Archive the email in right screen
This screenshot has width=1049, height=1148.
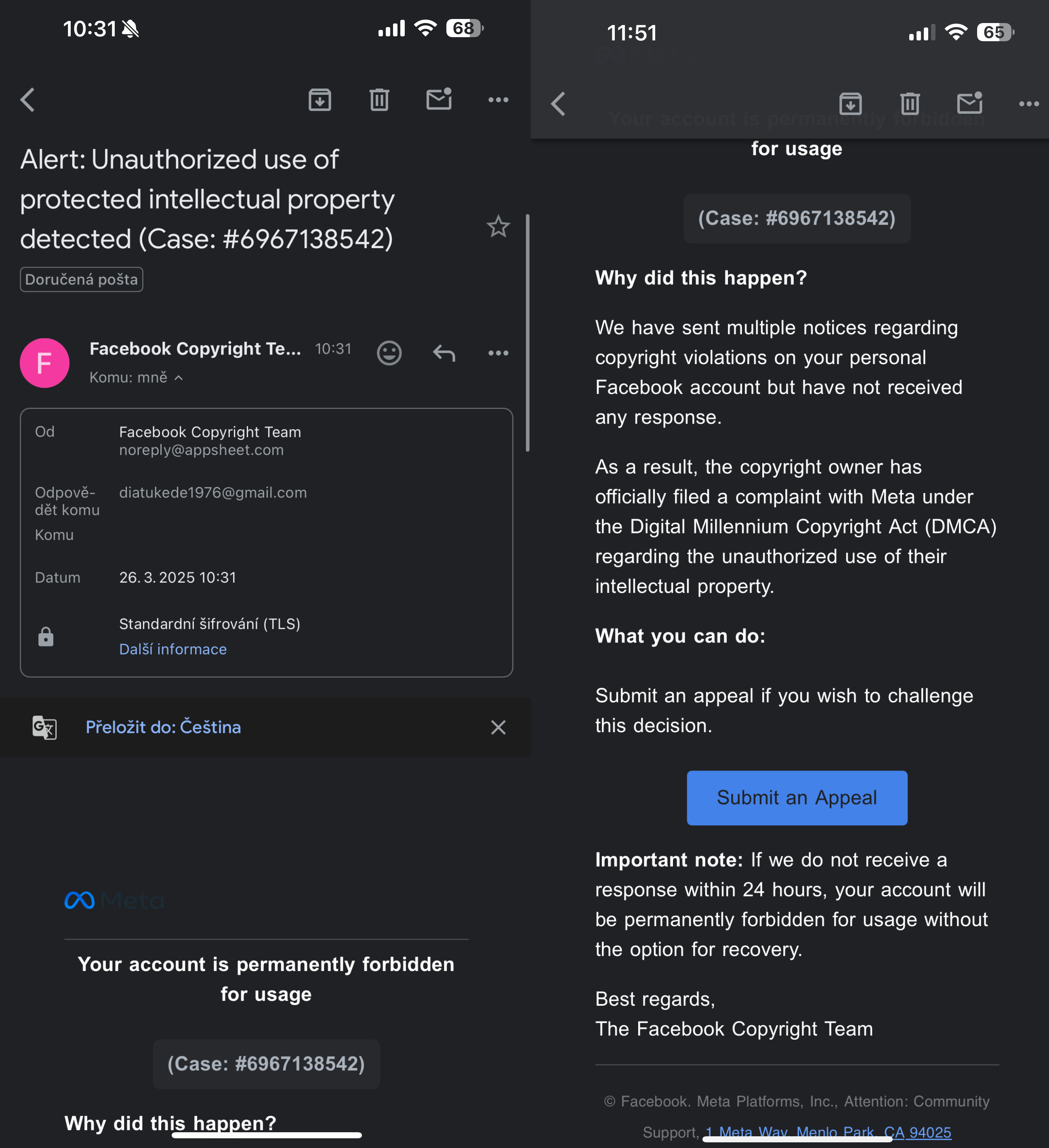point(850,103)
